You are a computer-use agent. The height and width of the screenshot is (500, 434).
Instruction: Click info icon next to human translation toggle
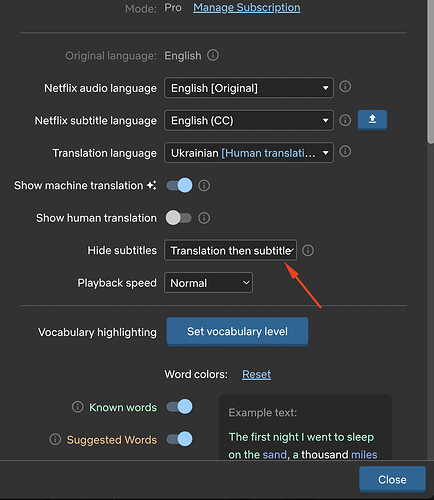[x=204, y=218]
